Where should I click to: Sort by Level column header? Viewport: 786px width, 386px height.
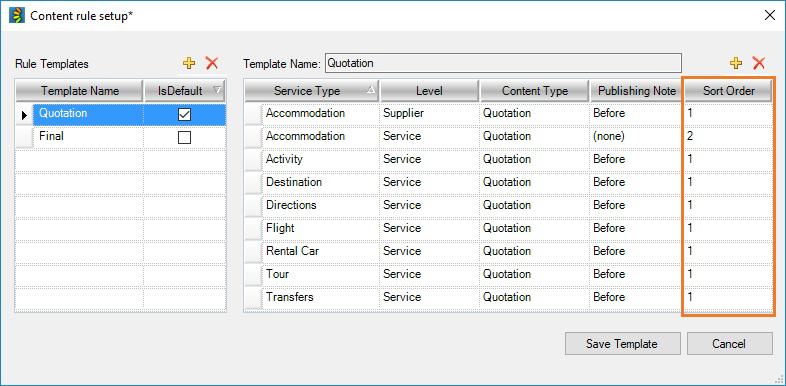tap(429, 91)
